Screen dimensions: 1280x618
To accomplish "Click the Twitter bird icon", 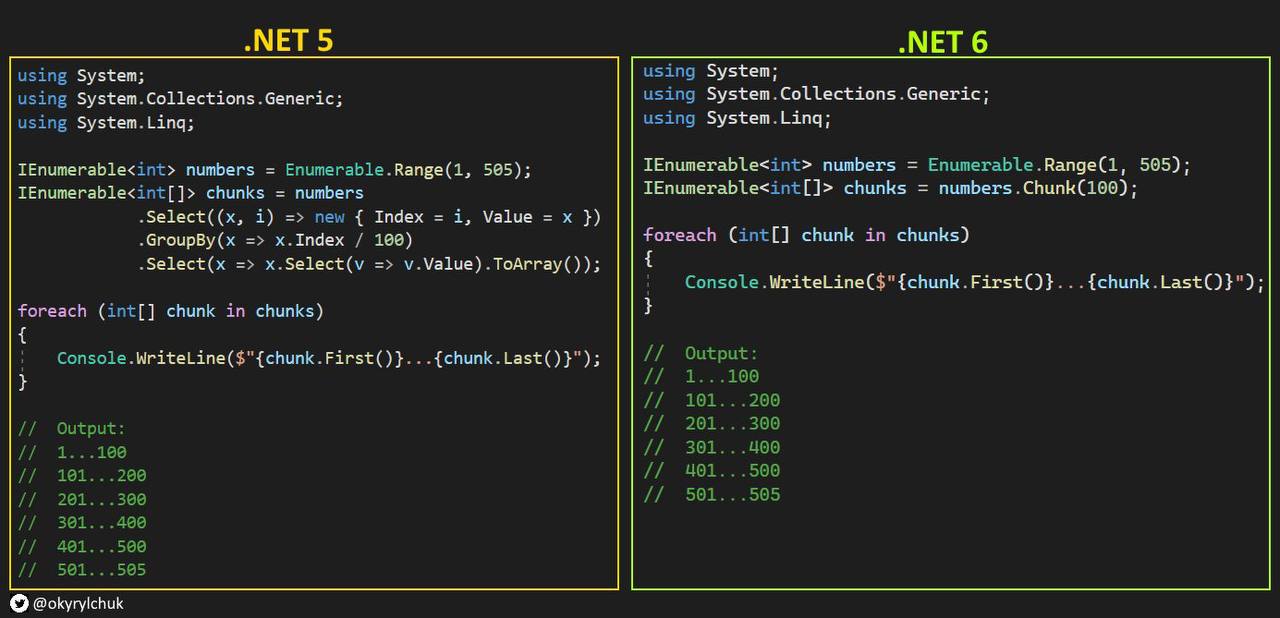I will 19,603.
